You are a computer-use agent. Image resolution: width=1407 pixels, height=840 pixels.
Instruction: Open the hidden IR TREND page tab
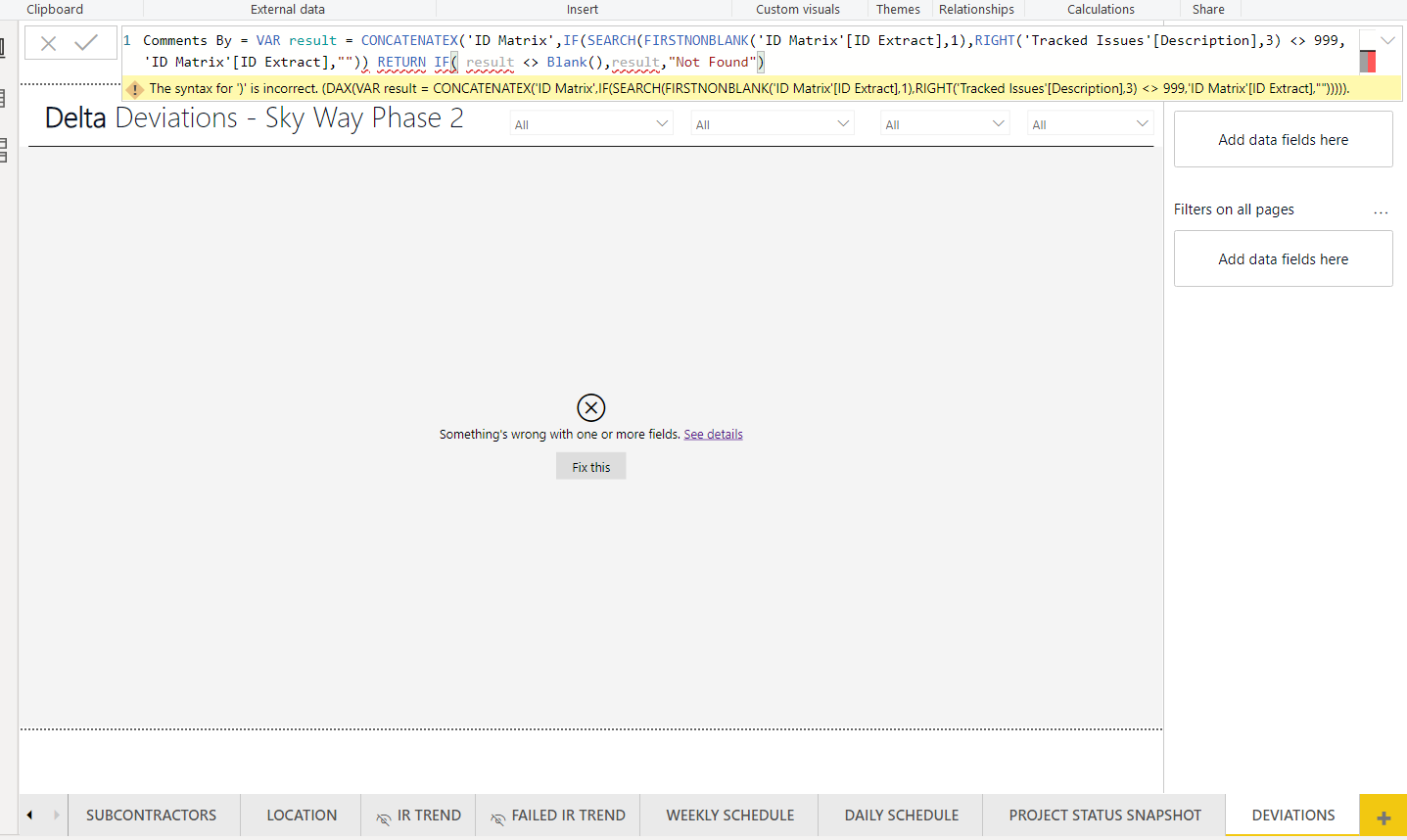click(x=419, y=816)
